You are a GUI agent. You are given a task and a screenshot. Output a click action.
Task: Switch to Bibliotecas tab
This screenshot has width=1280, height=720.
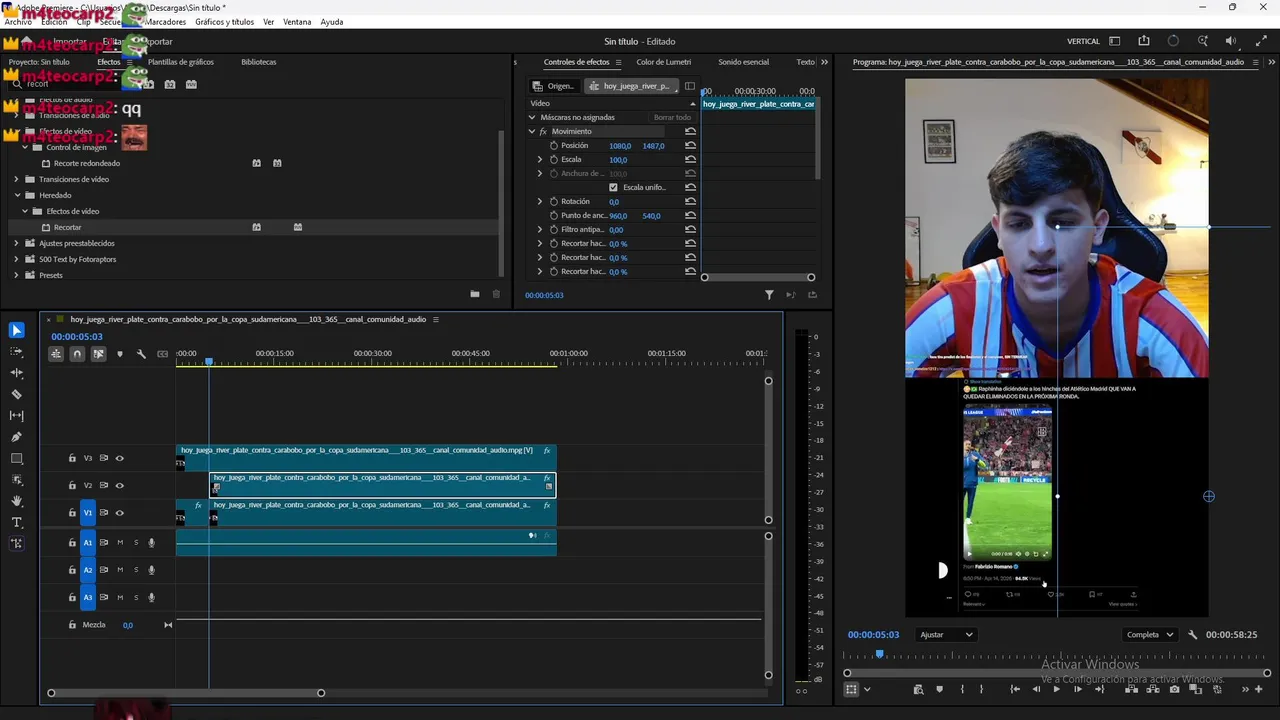[259, 62]
